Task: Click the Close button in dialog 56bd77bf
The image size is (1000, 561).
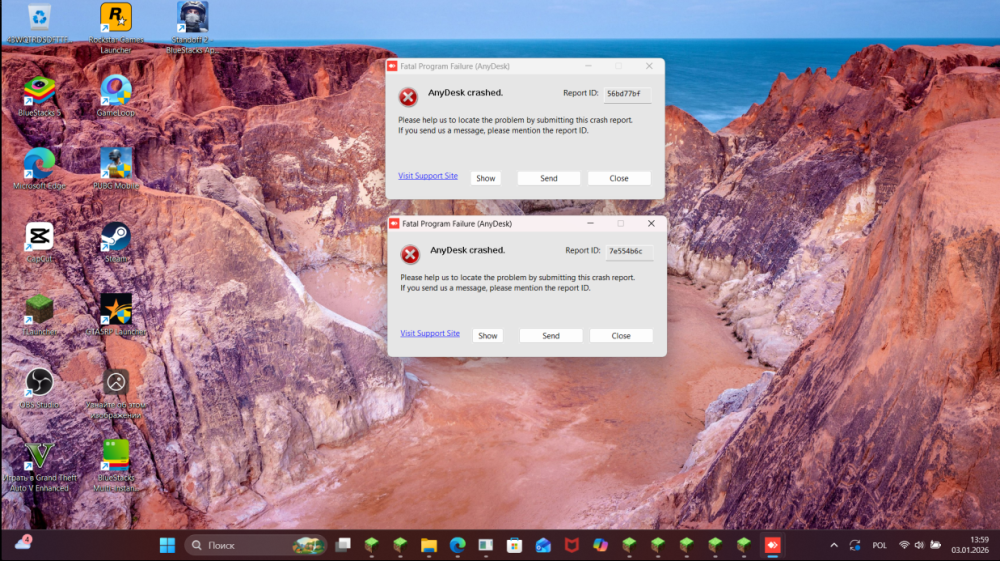Action: point(619,178)
